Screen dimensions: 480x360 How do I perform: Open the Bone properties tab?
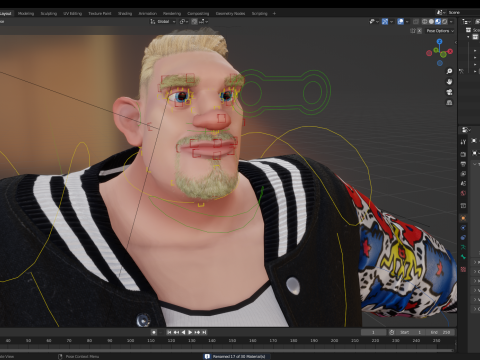tap(463, 257)
